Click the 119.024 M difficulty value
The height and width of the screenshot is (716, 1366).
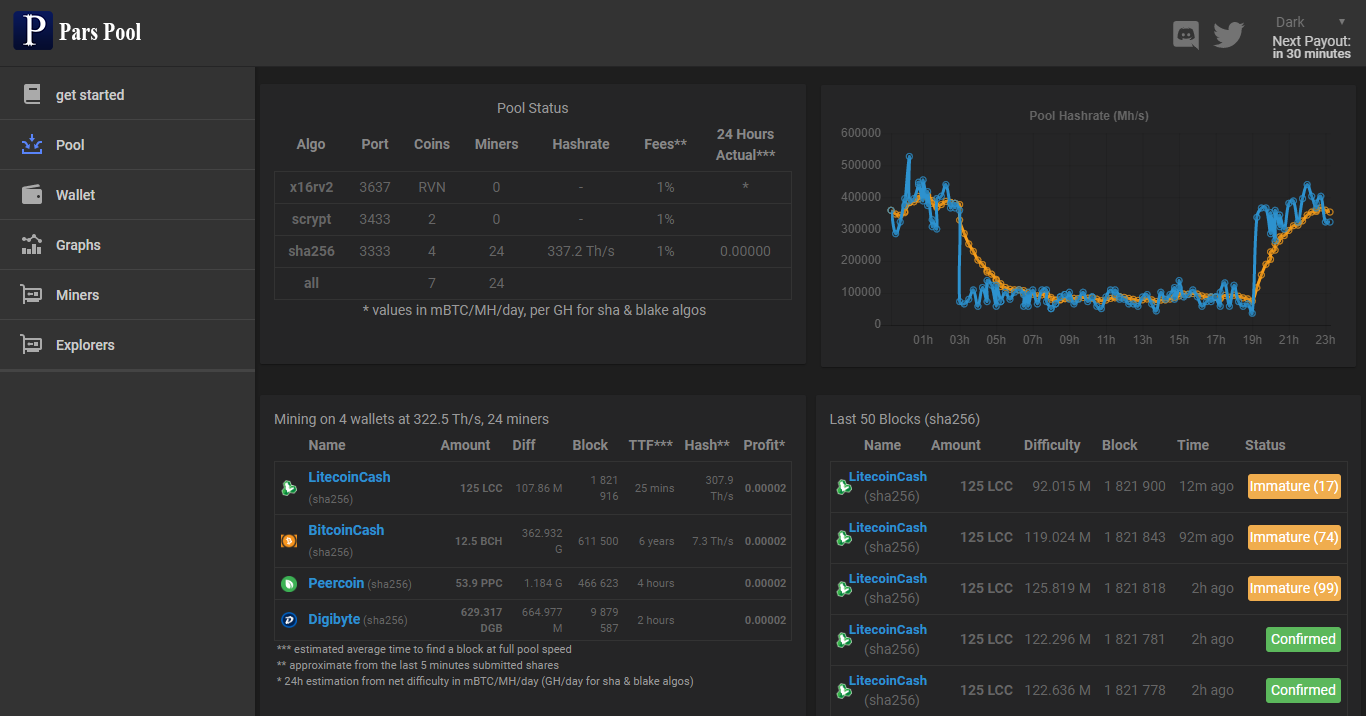1057,538
